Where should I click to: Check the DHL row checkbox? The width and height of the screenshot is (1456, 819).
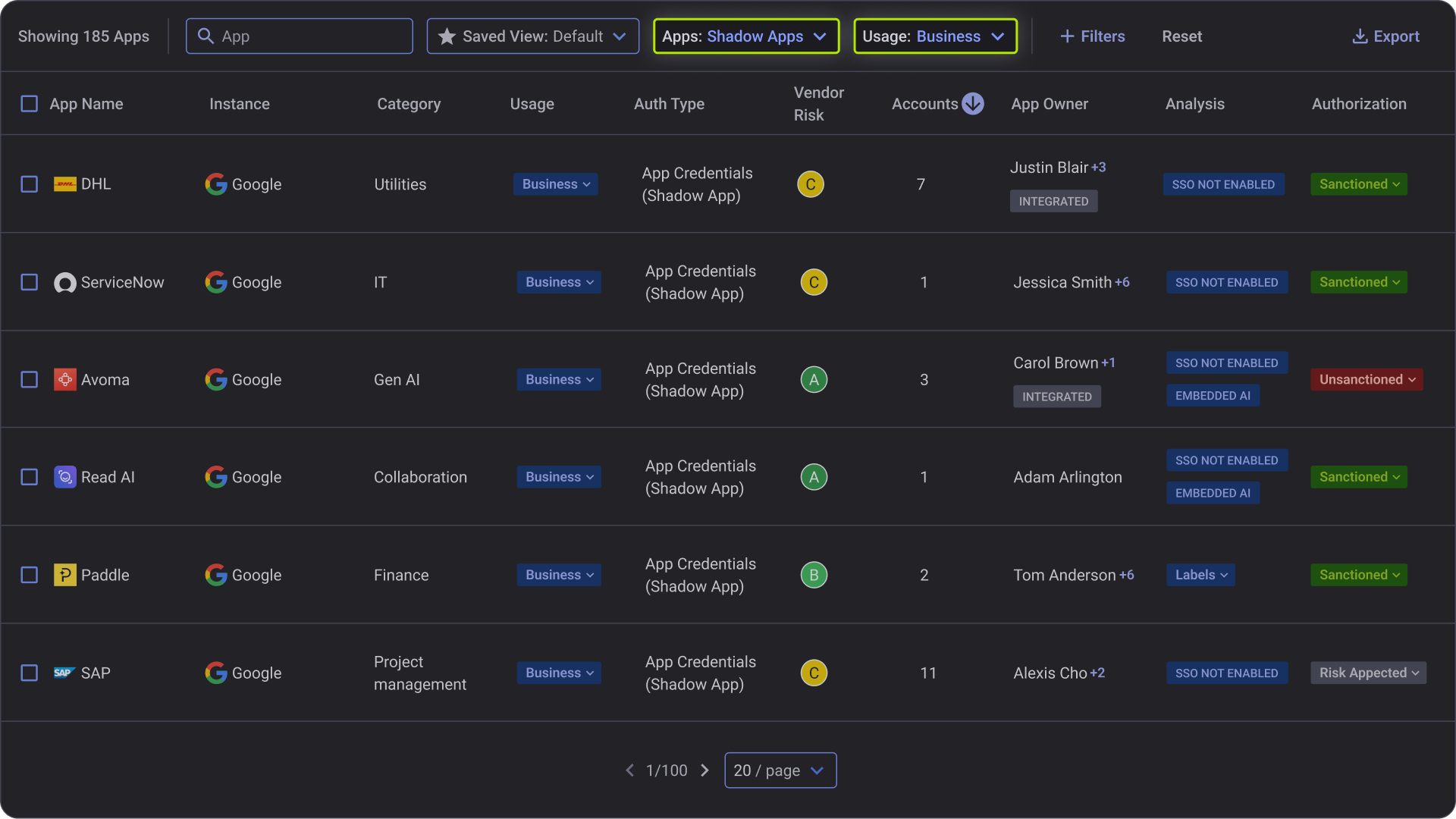(29, 184)
